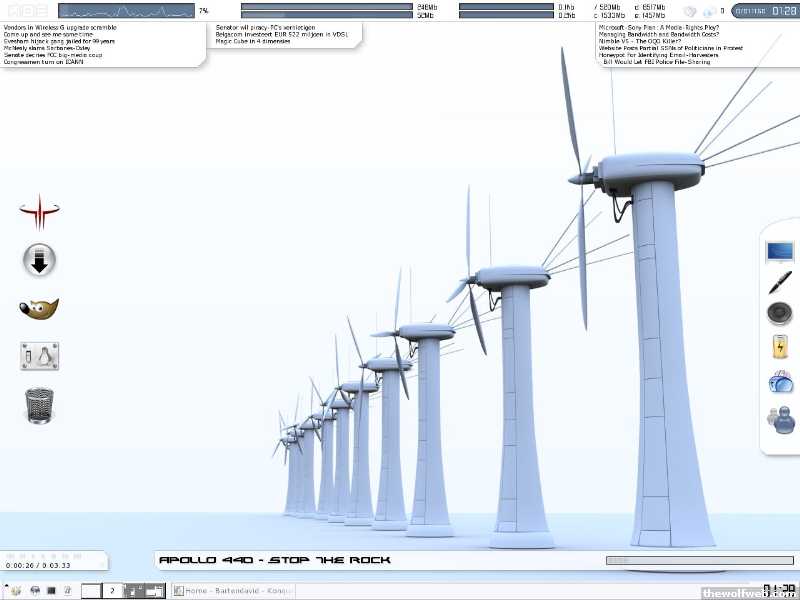Viewport: 800px width, 600px height.
Task: Open the speaker sound icon in dock
Action: (x=780, y=314)
